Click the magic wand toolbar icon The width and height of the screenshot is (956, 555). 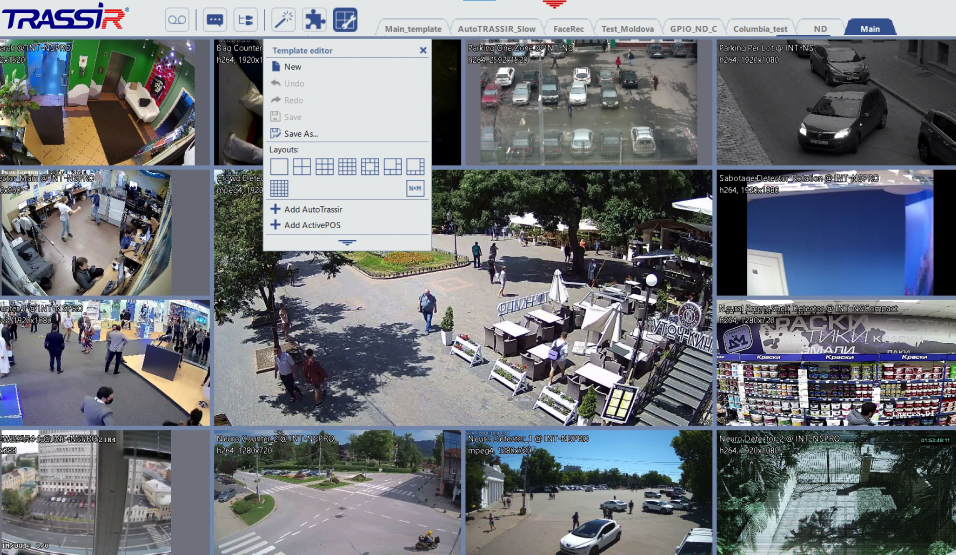[x=284, y=19]
